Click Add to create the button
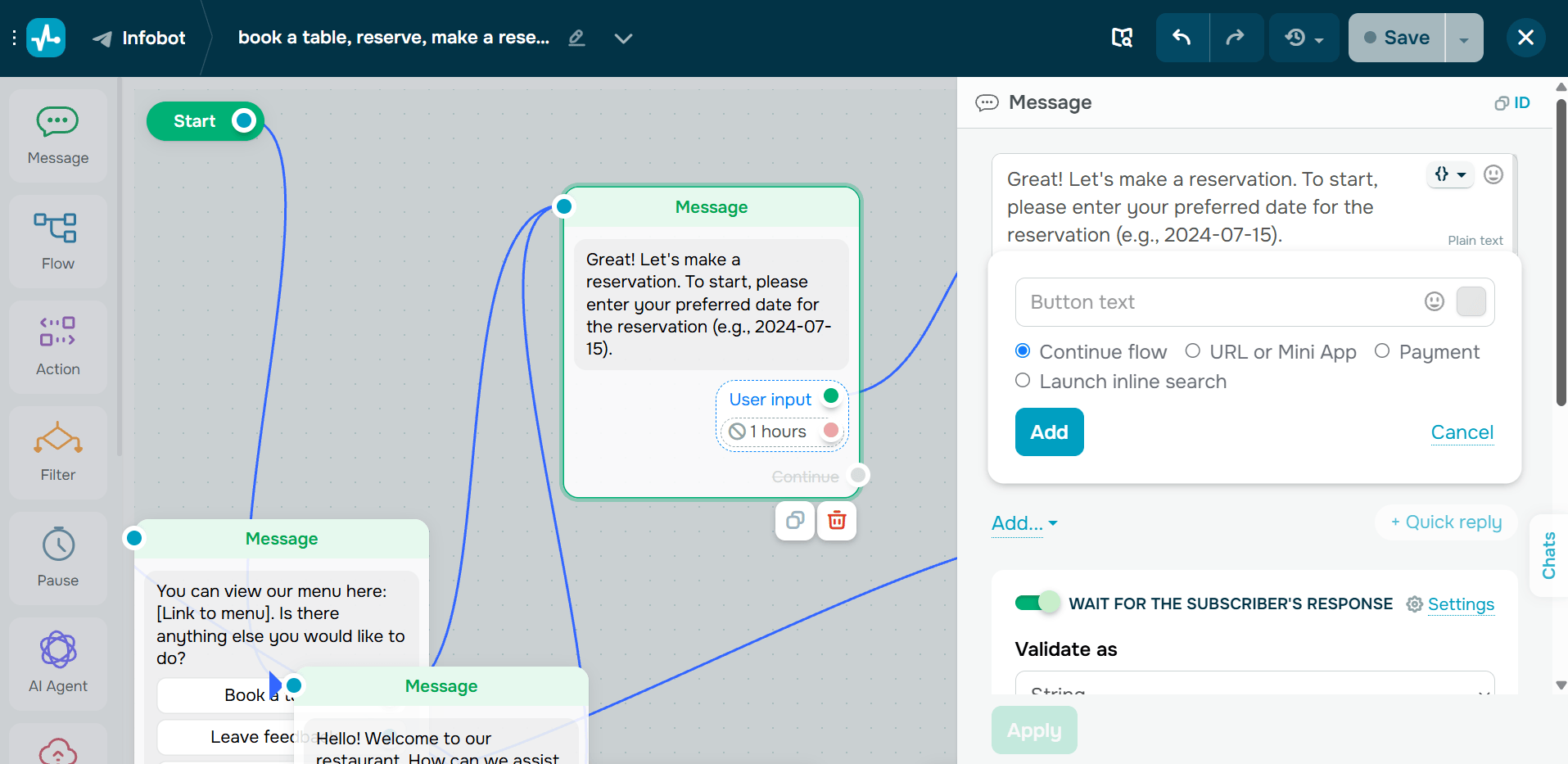 pyautogui.click(x=1049, y=432)
